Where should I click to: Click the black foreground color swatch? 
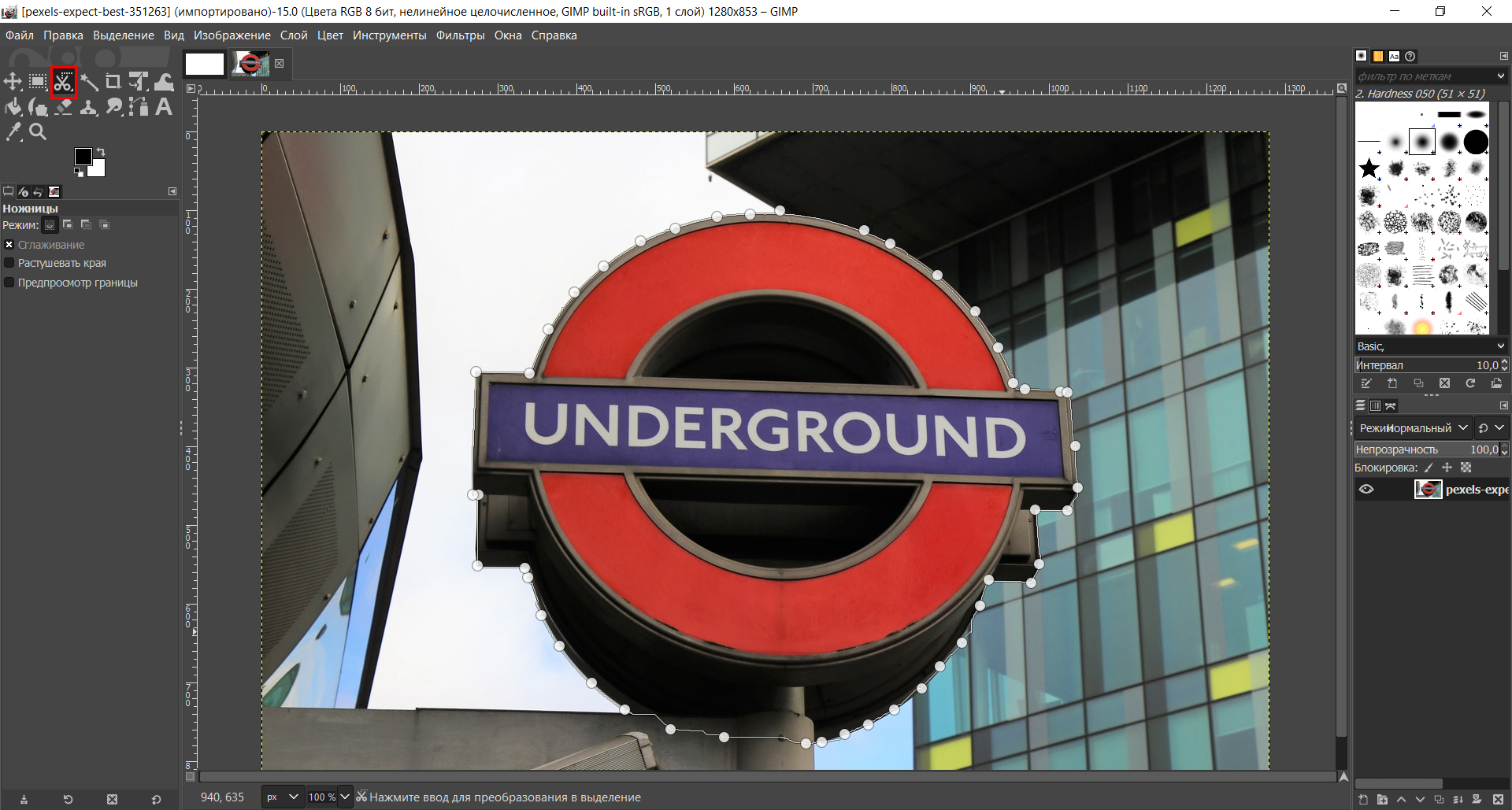click(x=83, y=156)
